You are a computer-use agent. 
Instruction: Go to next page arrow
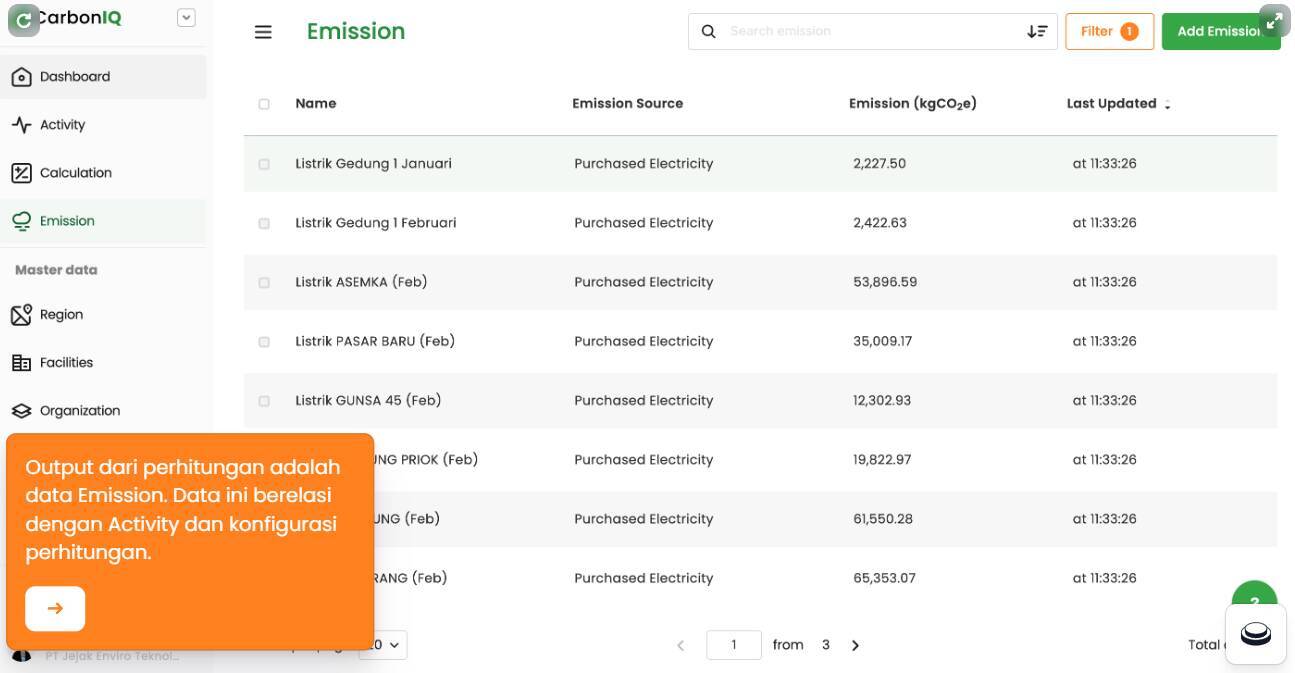(855, 646)
